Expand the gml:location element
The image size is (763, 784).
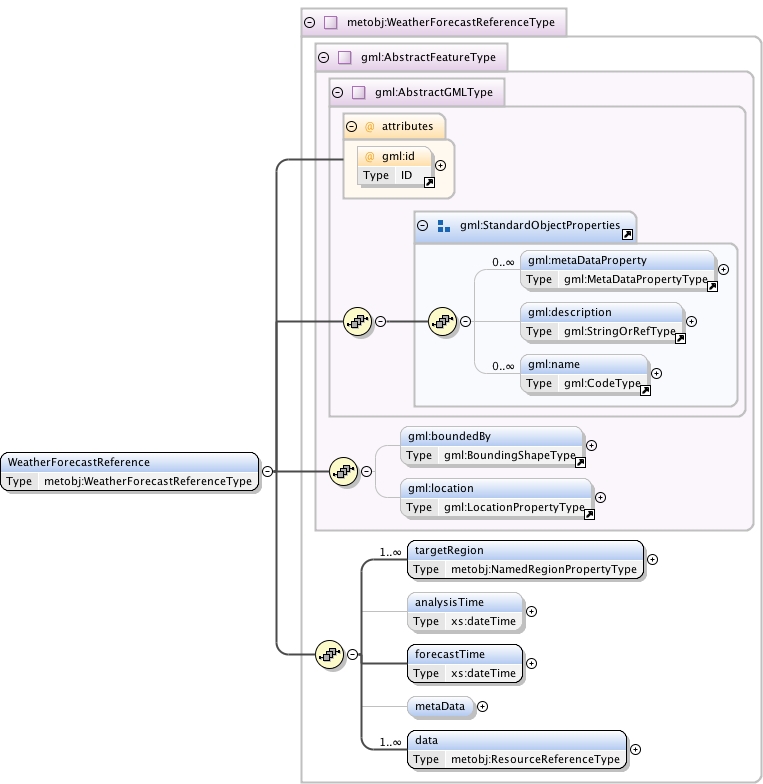click(x=600, y=498)
